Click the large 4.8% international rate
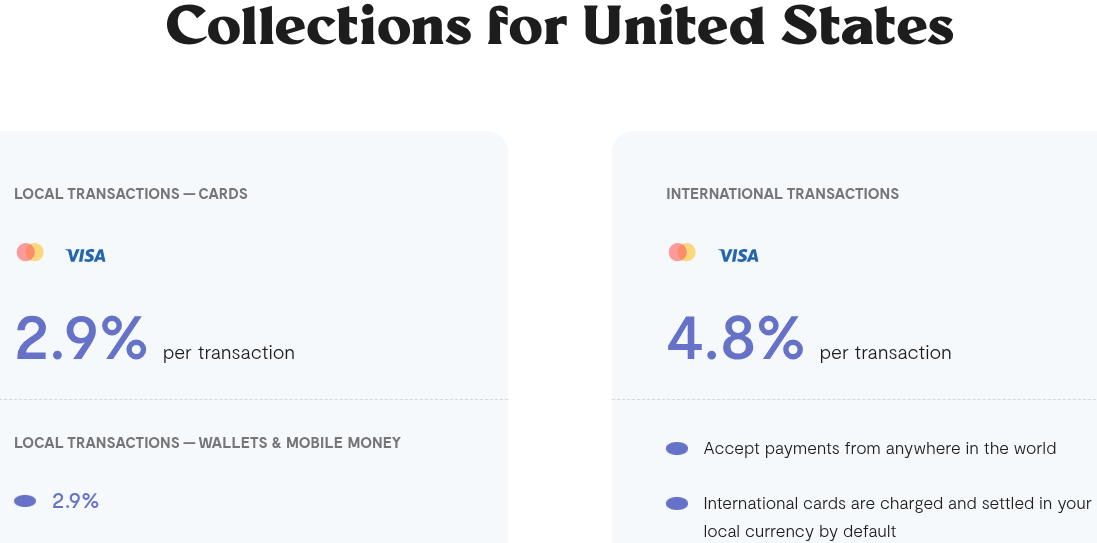The image size is (1097, 543). pos(735,338)
